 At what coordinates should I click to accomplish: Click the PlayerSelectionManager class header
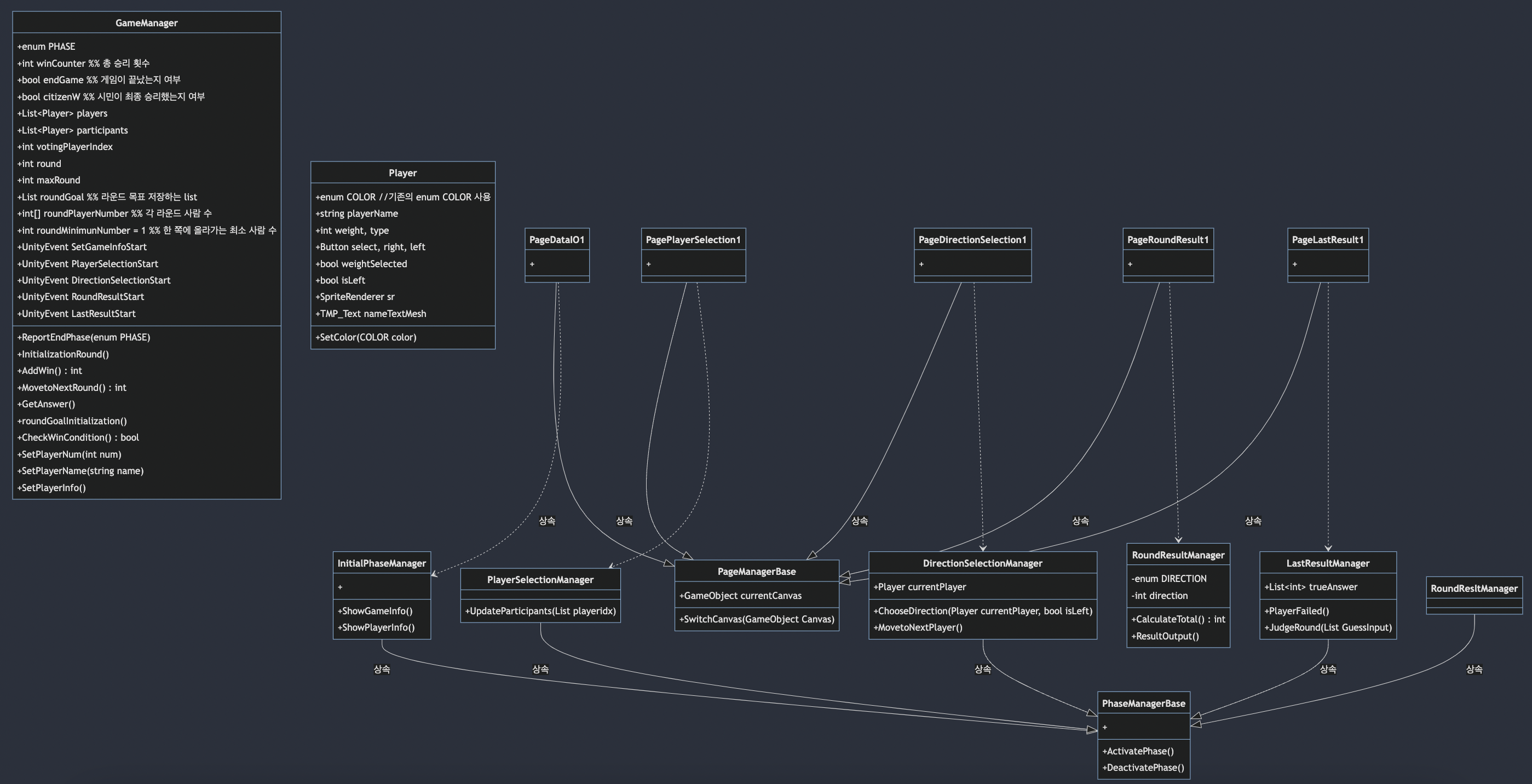(x=540, y=579)
